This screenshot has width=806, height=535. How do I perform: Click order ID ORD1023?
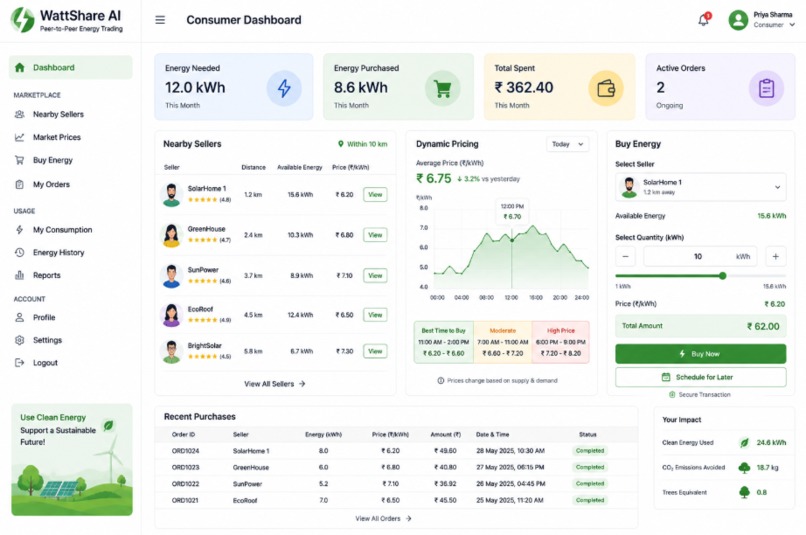(x=186, y=467)
